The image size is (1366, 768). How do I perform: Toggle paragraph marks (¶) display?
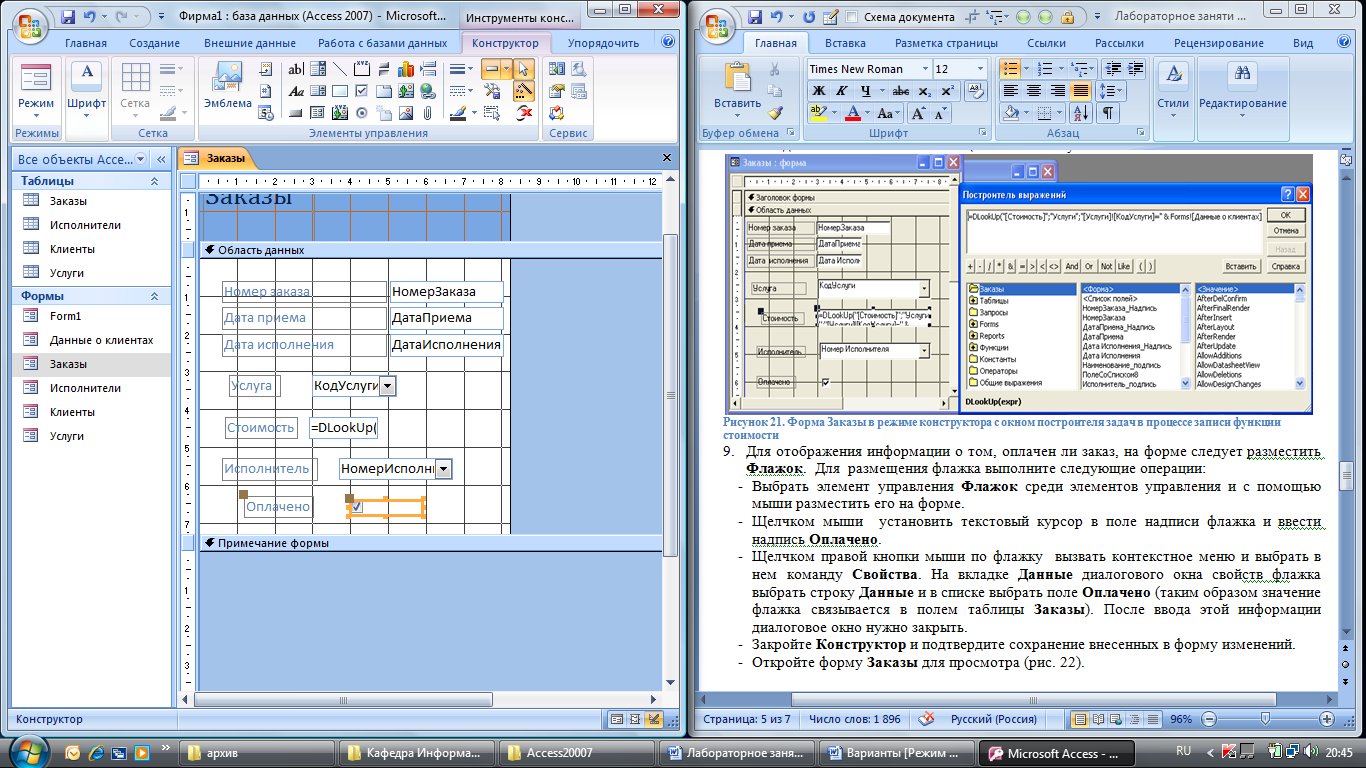point(1108,113)
